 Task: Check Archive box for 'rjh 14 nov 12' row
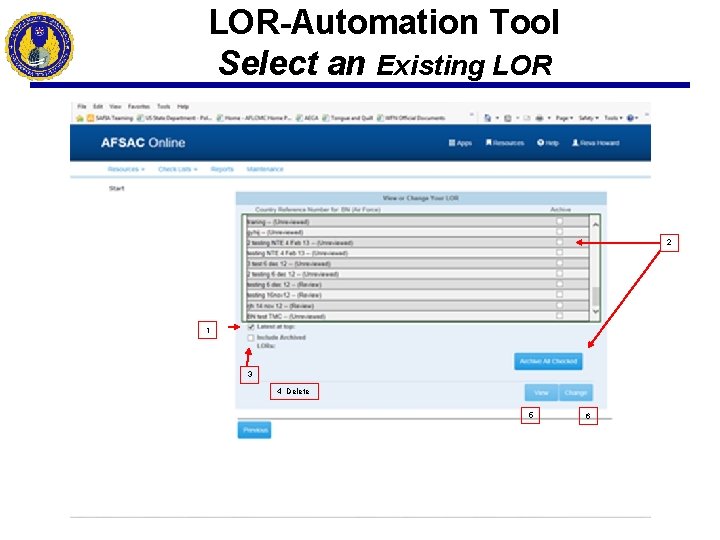[559, 305]
